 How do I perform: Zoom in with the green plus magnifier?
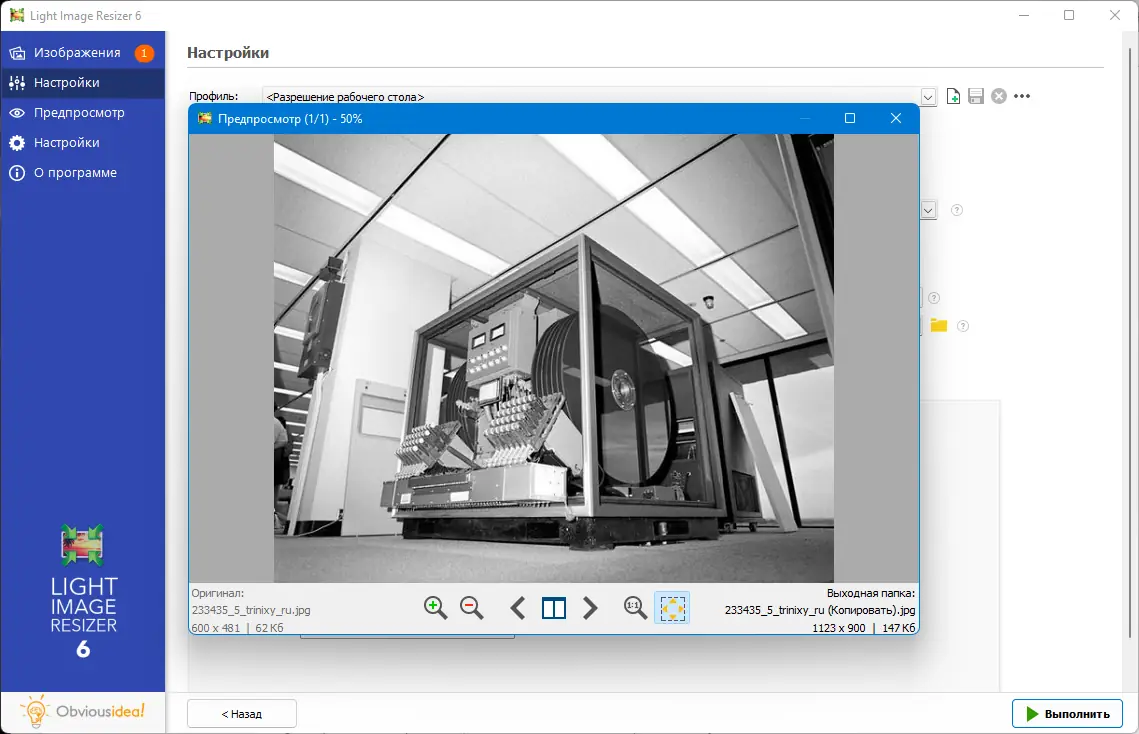(x=435, y=608)
